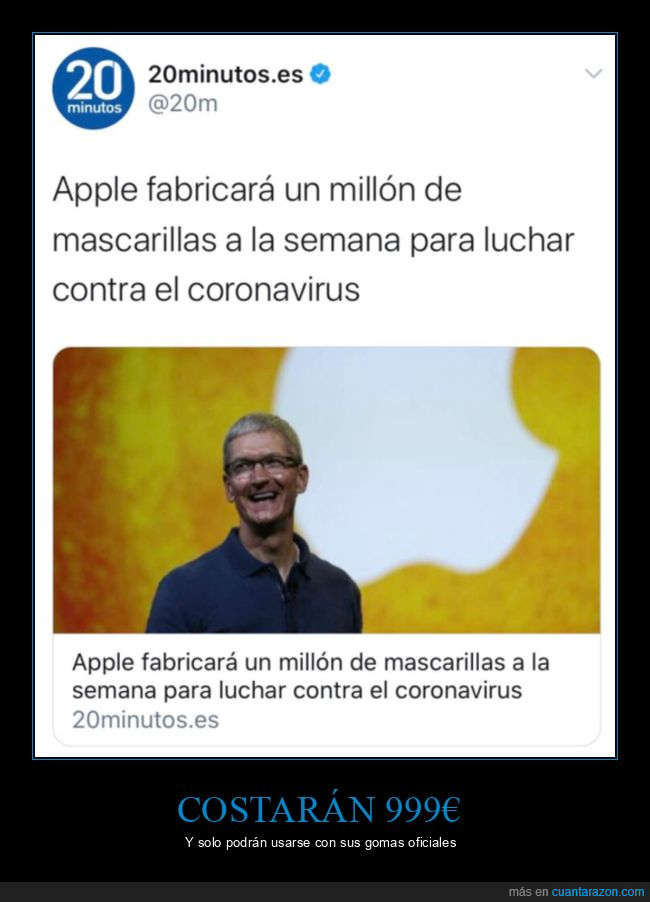
Task: Click the tweet text about Apple mascarillas
Action: [313, 239]
